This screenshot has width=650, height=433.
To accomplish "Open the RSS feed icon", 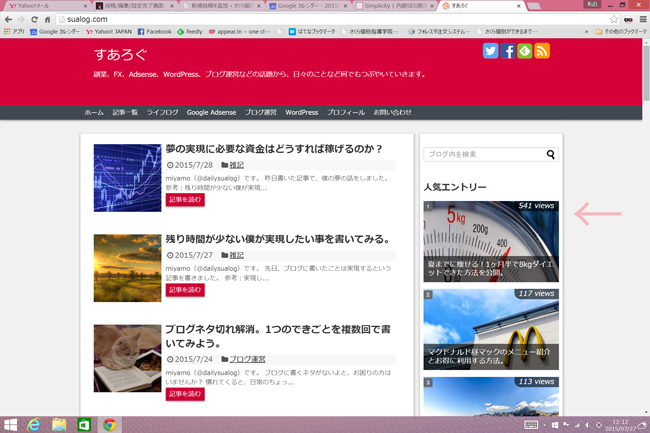I will point(542,51).
